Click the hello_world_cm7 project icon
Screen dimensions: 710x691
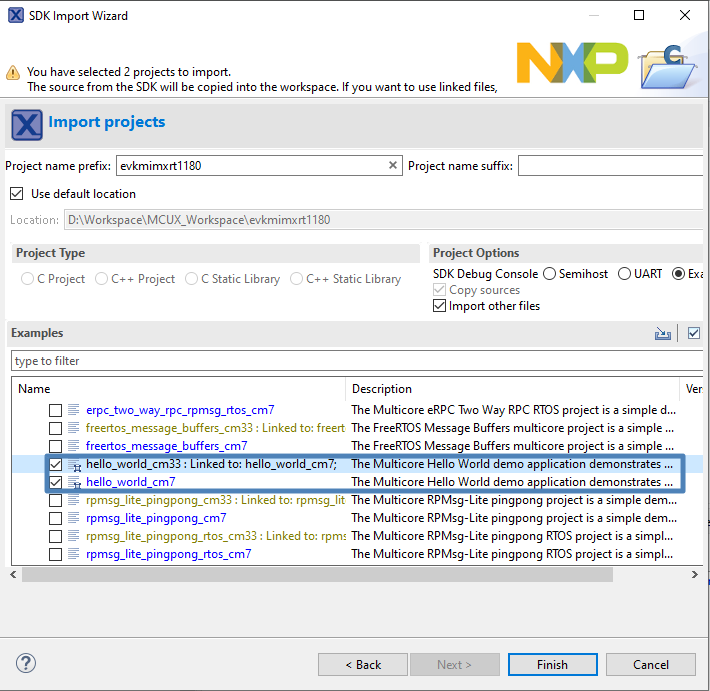click(x=75, y=483)
